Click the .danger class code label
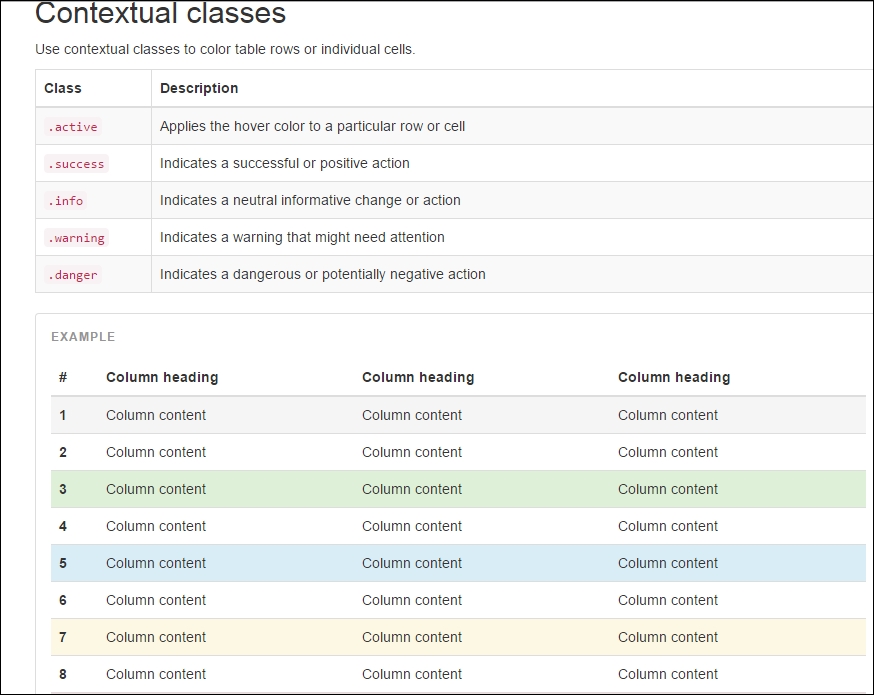The width and height of the screenshot is (874, 695). (72, 275)
